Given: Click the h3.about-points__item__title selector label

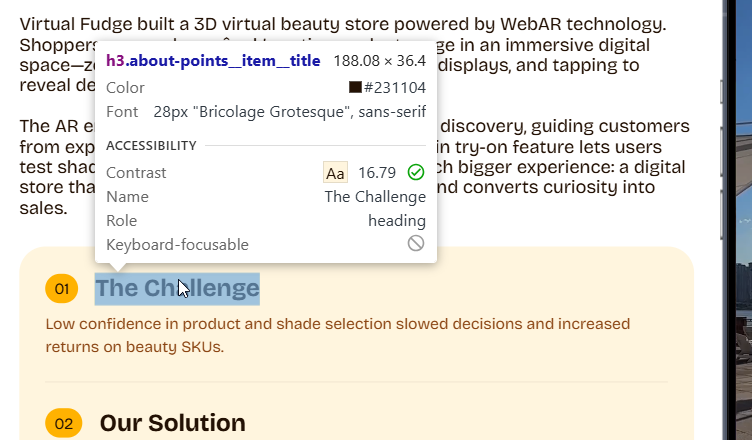Looking at the screenshot, I should (x=213, y=61).
